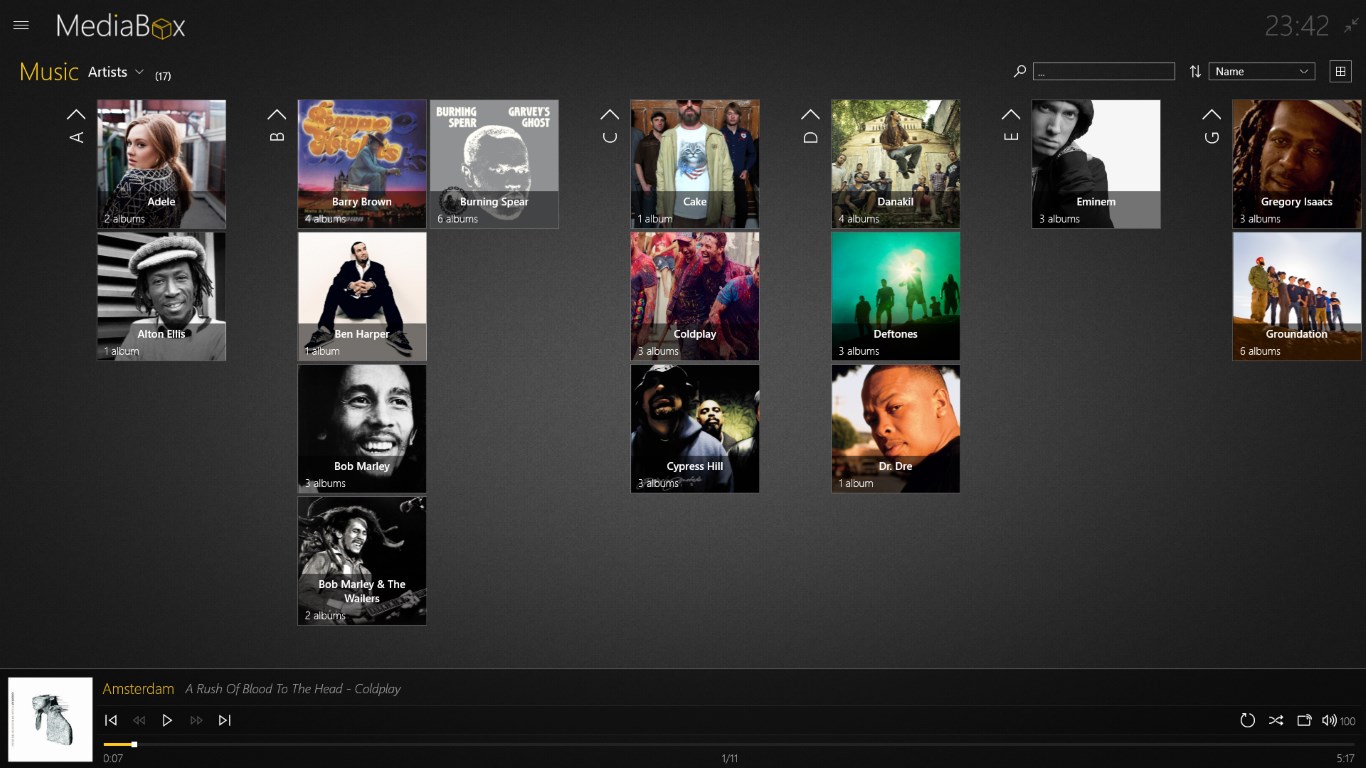
Task: Click the 5:17 total duration
Action: [x=1346, y=759]
